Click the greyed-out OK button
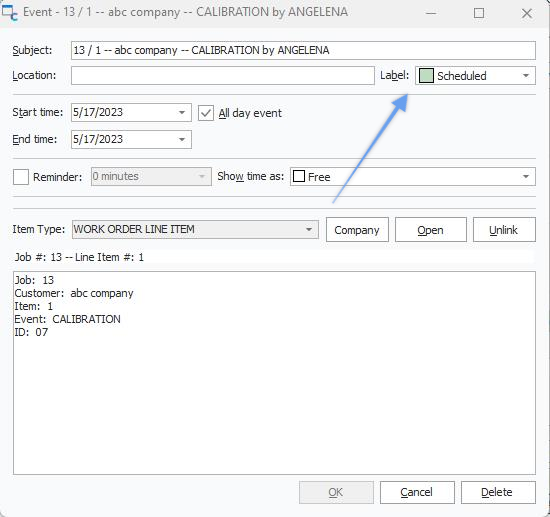Screen dimensions: 550x517 336,492
